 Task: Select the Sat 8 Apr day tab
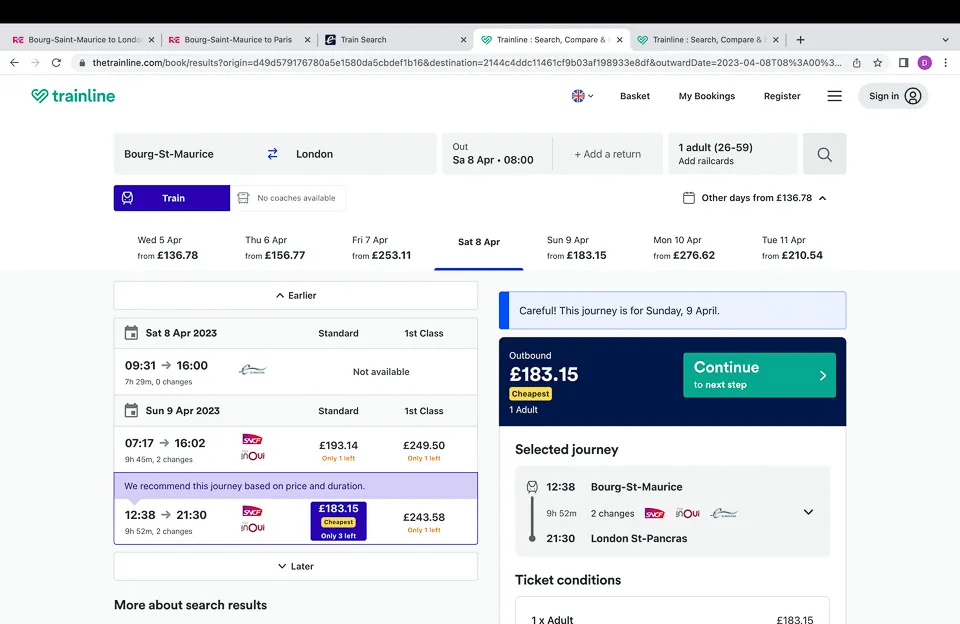tap(479, 242)
